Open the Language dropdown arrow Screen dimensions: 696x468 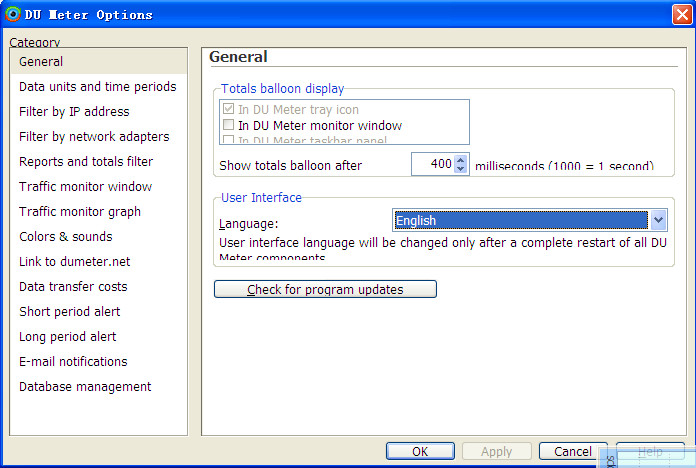(x=658, y=220)
